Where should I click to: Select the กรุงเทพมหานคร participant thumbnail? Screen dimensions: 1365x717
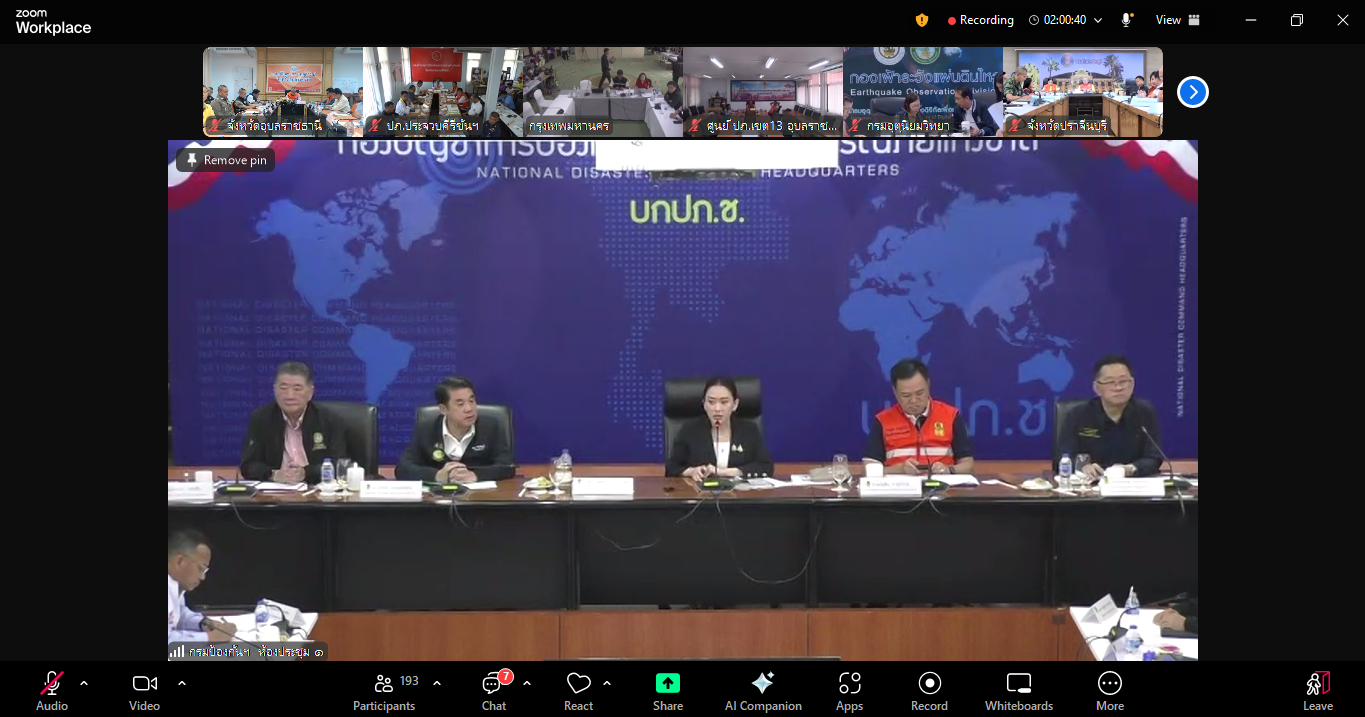pyautogui.click(x=602, y=92)
